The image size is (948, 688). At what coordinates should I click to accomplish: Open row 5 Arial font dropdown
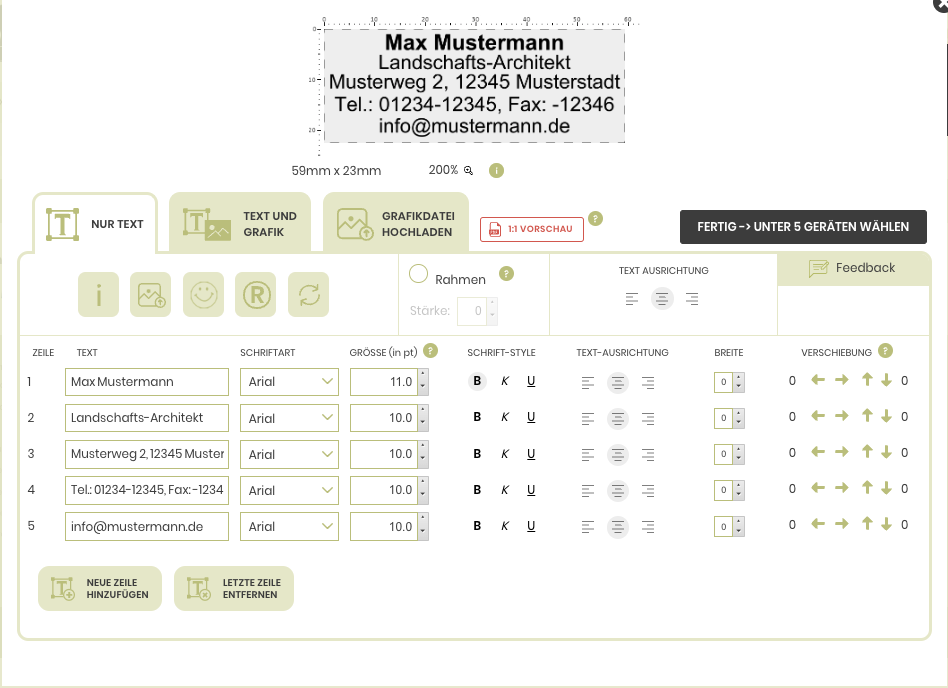coord(289,527)
